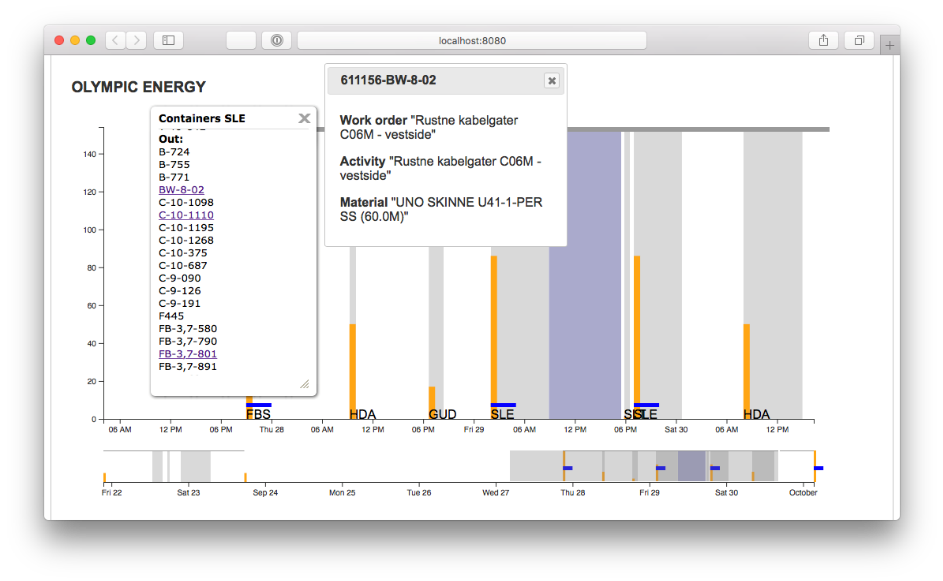Viewport: 943px width, 581px height.
Task: Click the purple block in overview timeline
Action: click(x=692, y=466)
